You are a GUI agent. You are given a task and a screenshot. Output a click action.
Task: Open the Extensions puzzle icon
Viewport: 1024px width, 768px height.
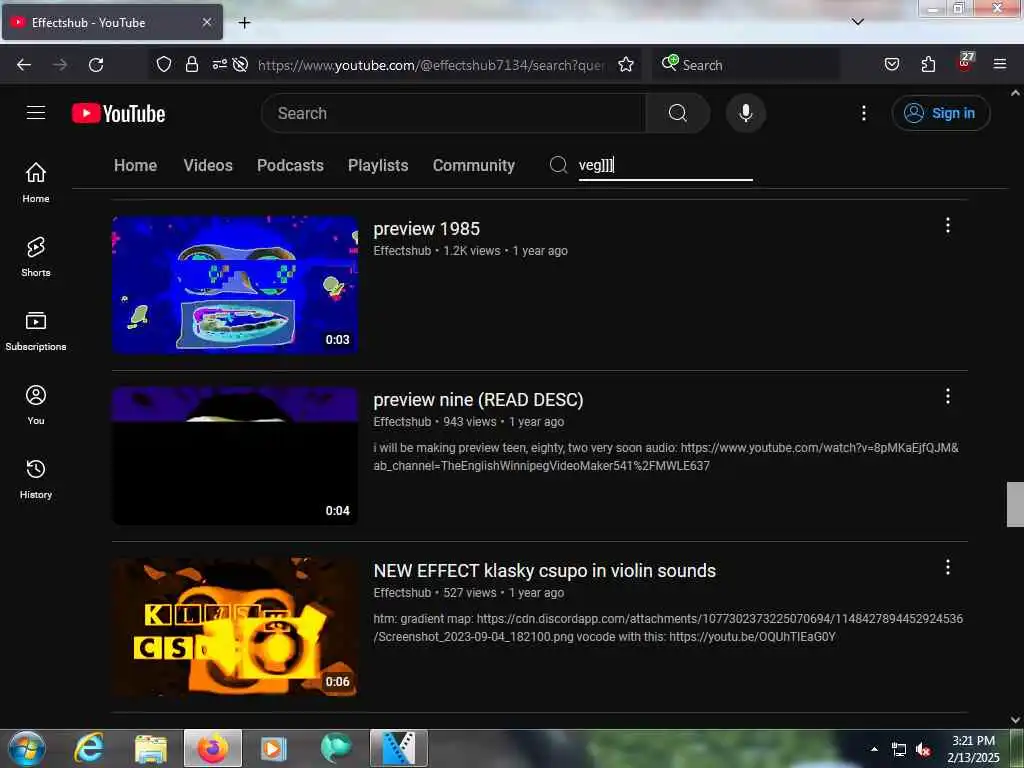(x=928, y=64)
